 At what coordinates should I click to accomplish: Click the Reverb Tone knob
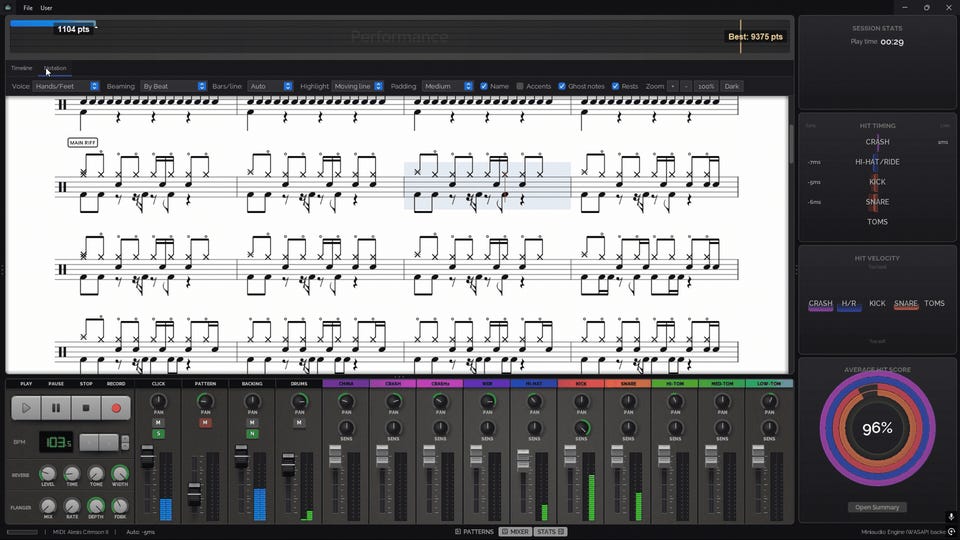click(x=96, y=473)
